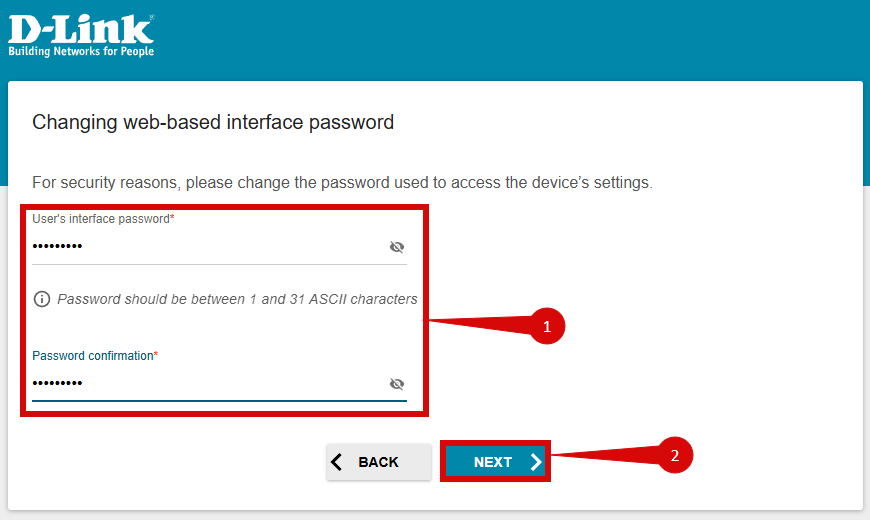Click the right chevron on NEXT

(536, 462)
